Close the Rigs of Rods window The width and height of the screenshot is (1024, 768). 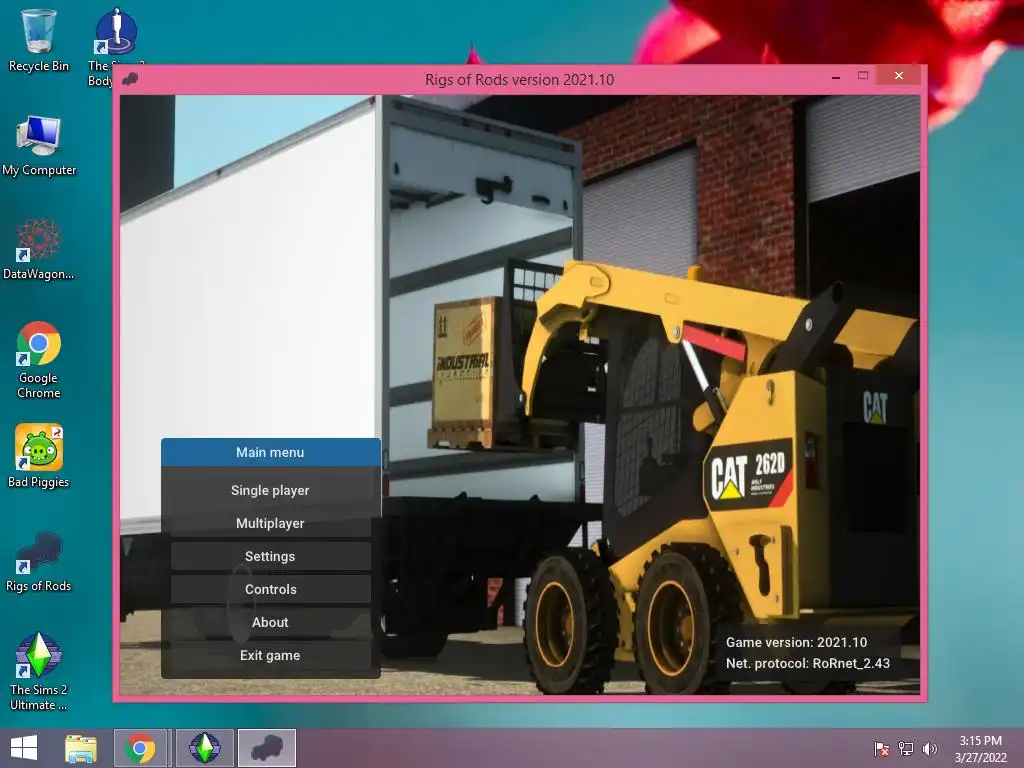click(899, 76)
